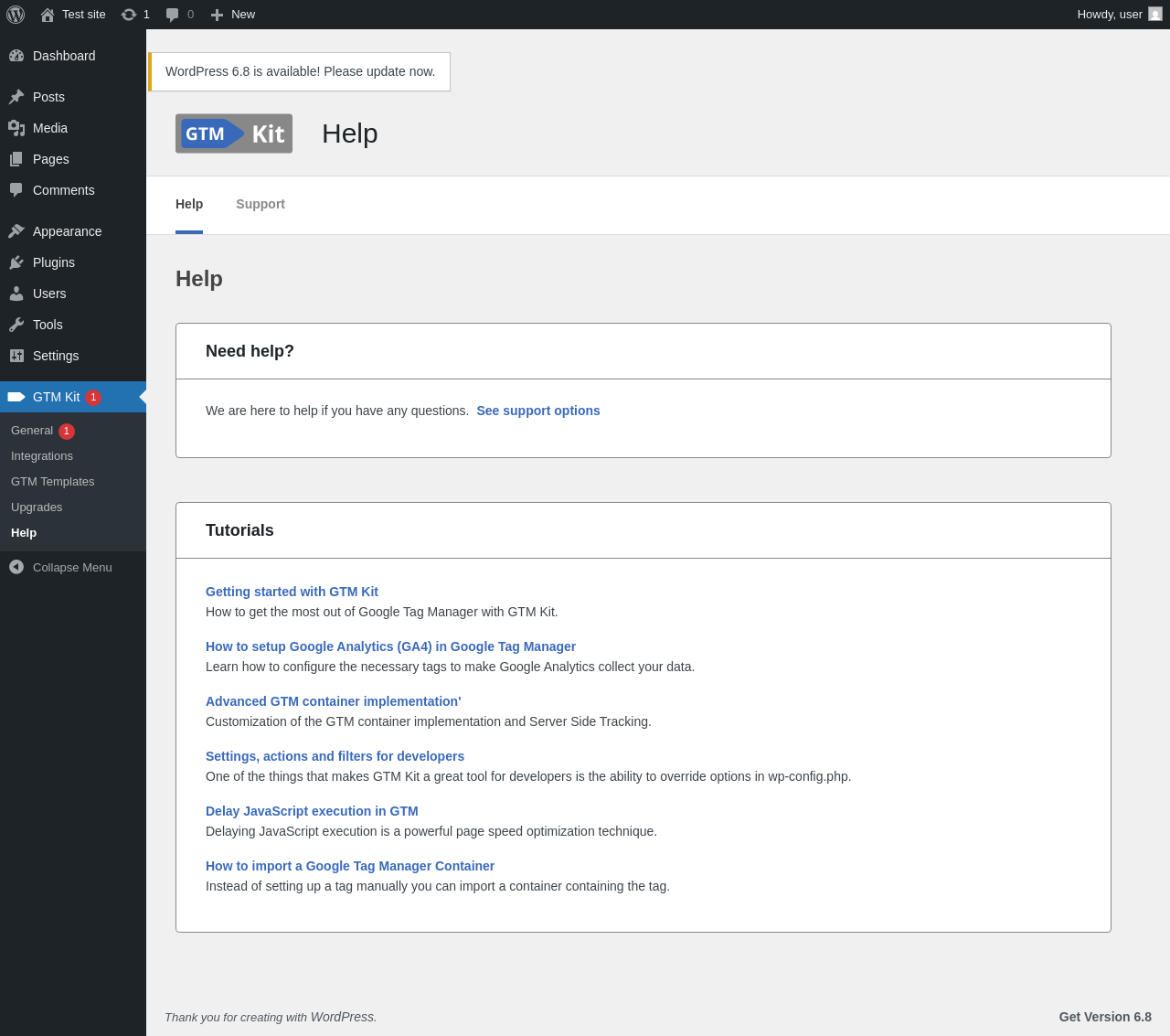Click the GTM Kit red badge count
The image size is (1170, 1036).
coord(93,398)
